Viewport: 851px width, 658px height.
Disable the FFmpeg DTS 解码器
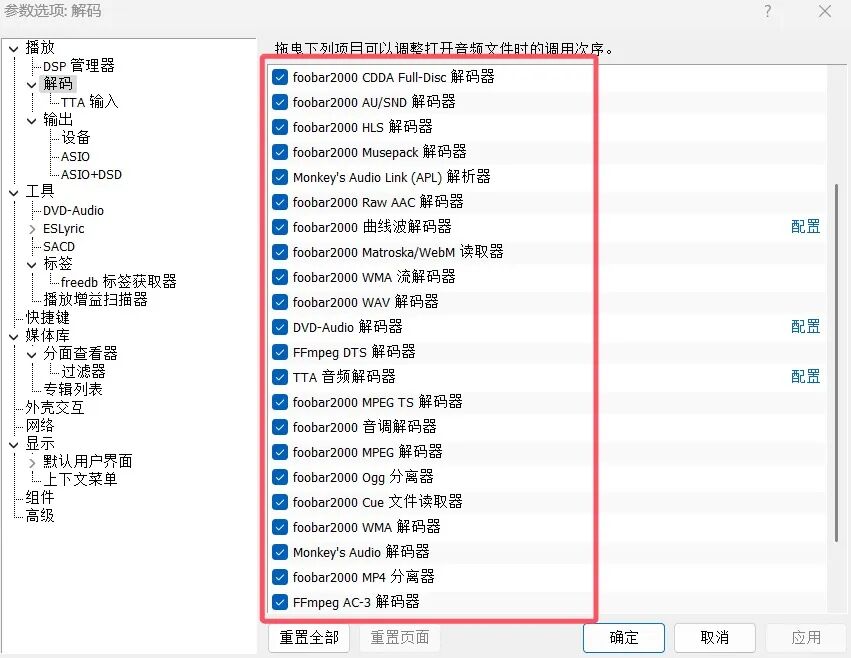(x=279, y=352)
